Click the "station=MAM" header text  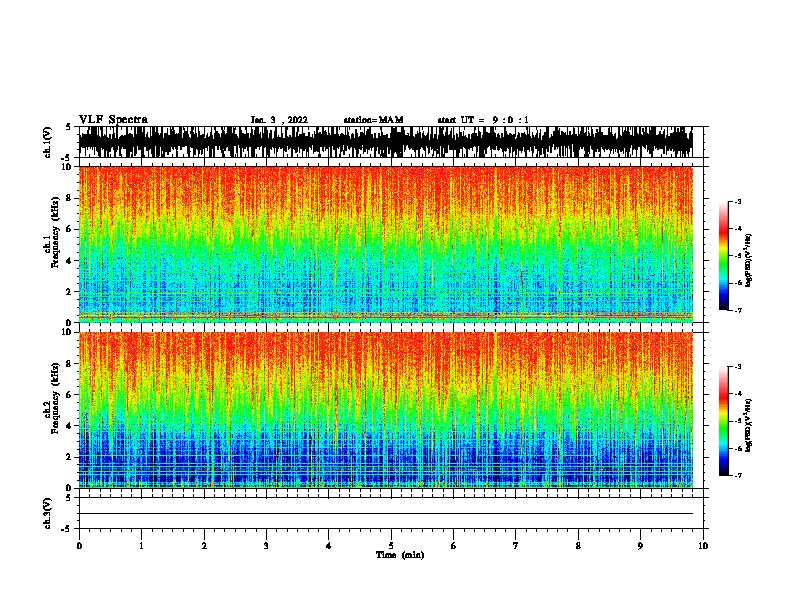[x=373, y=120]
